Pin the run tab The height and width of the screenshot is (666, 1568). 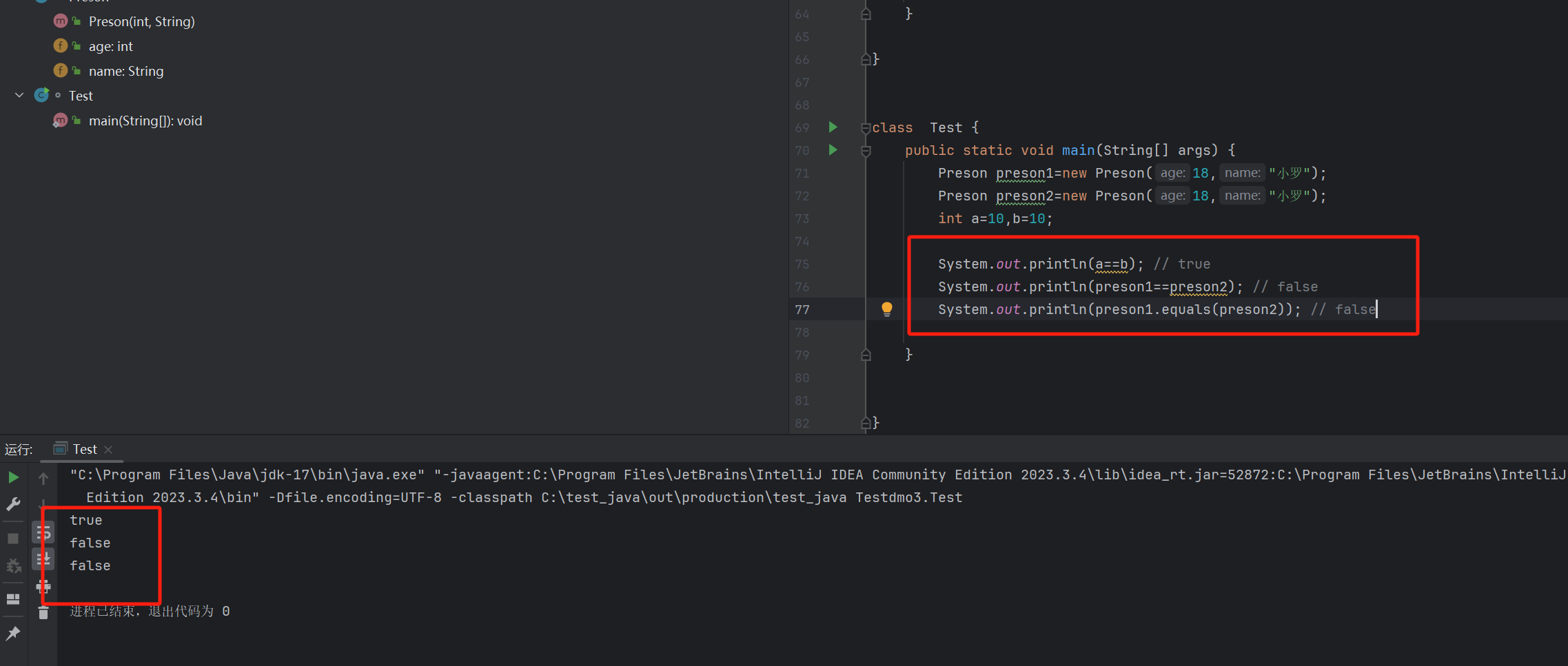pyautogui.click(x=13, y=634)
